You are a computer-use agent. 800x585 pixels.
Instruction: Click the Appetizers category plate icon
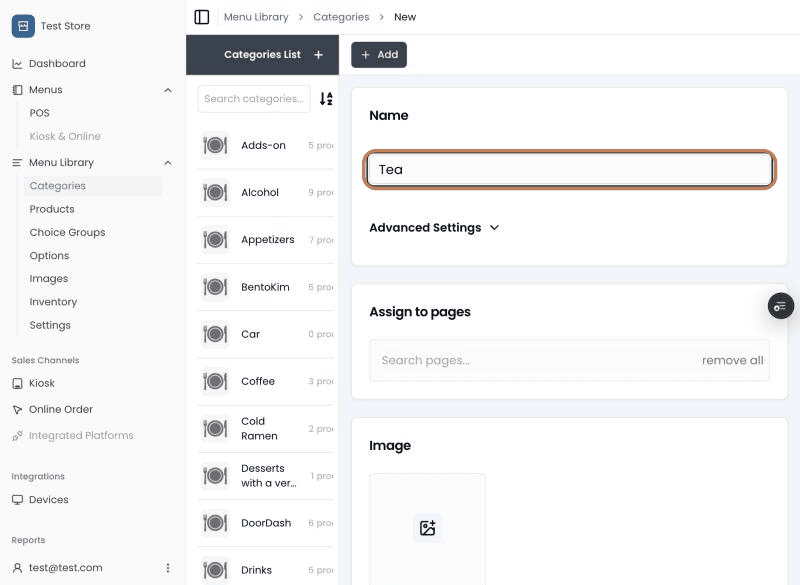[215, 240]
